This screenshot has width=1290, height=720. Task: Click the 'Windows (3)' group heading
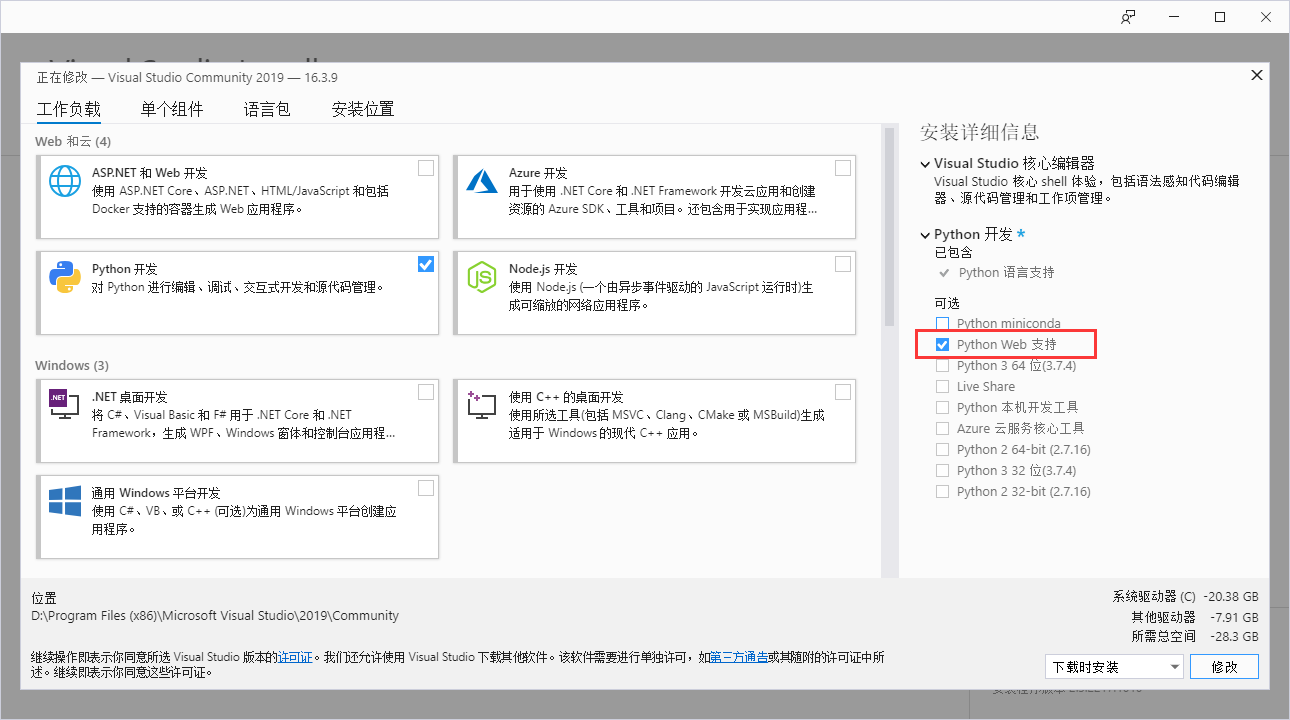click(x=72, y=365)
